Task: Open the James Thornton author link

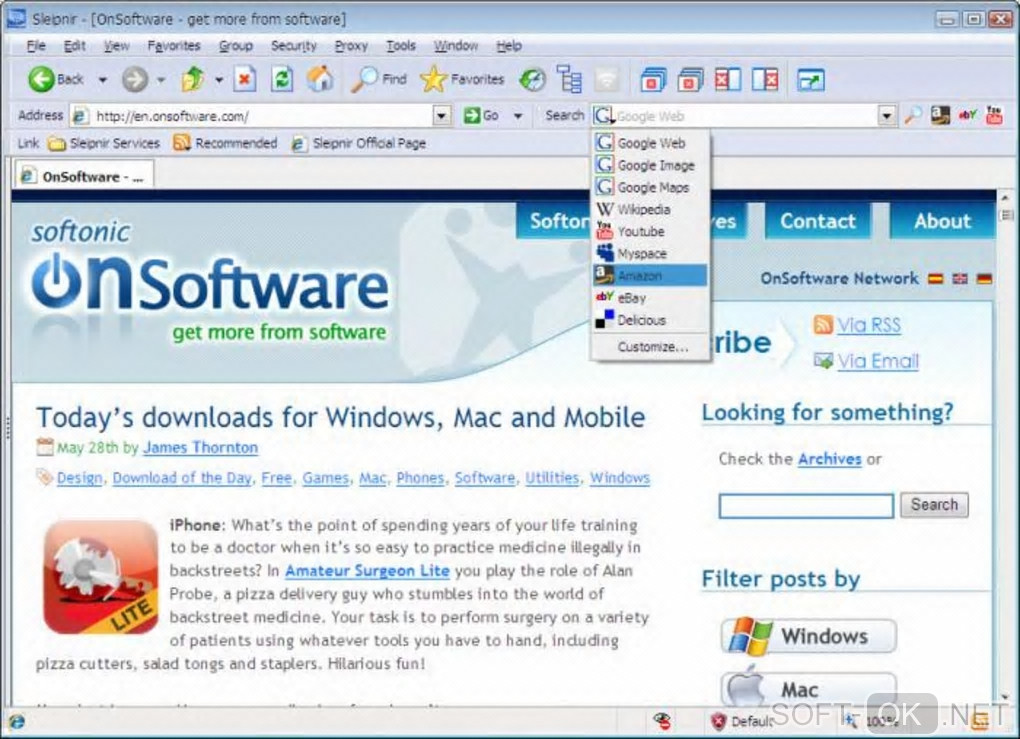Action: click(x=200, y=448)
